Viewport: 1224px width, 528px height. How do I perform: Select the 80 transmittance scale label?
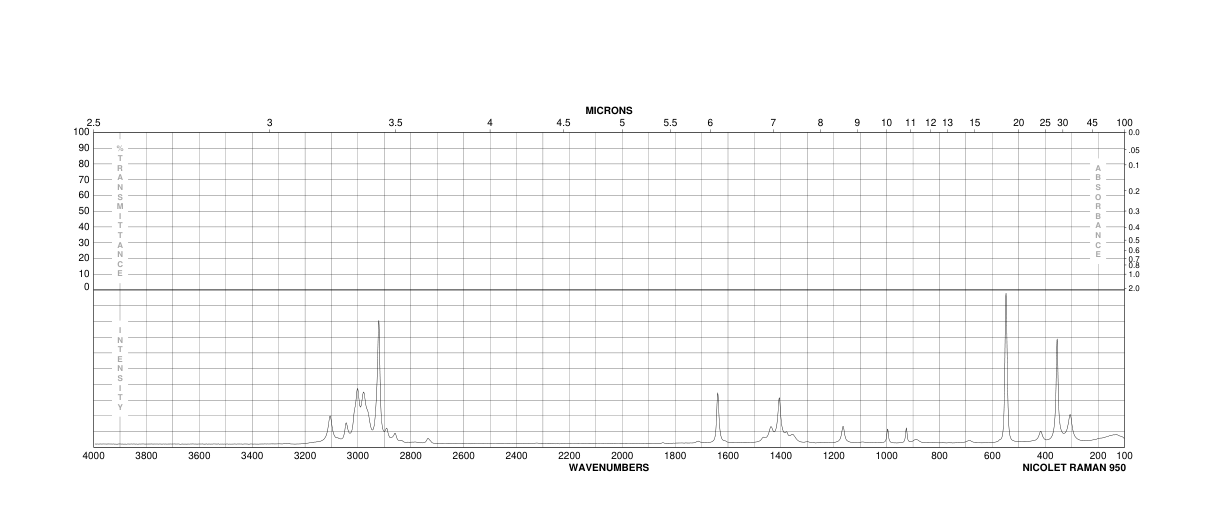[84, 163]
